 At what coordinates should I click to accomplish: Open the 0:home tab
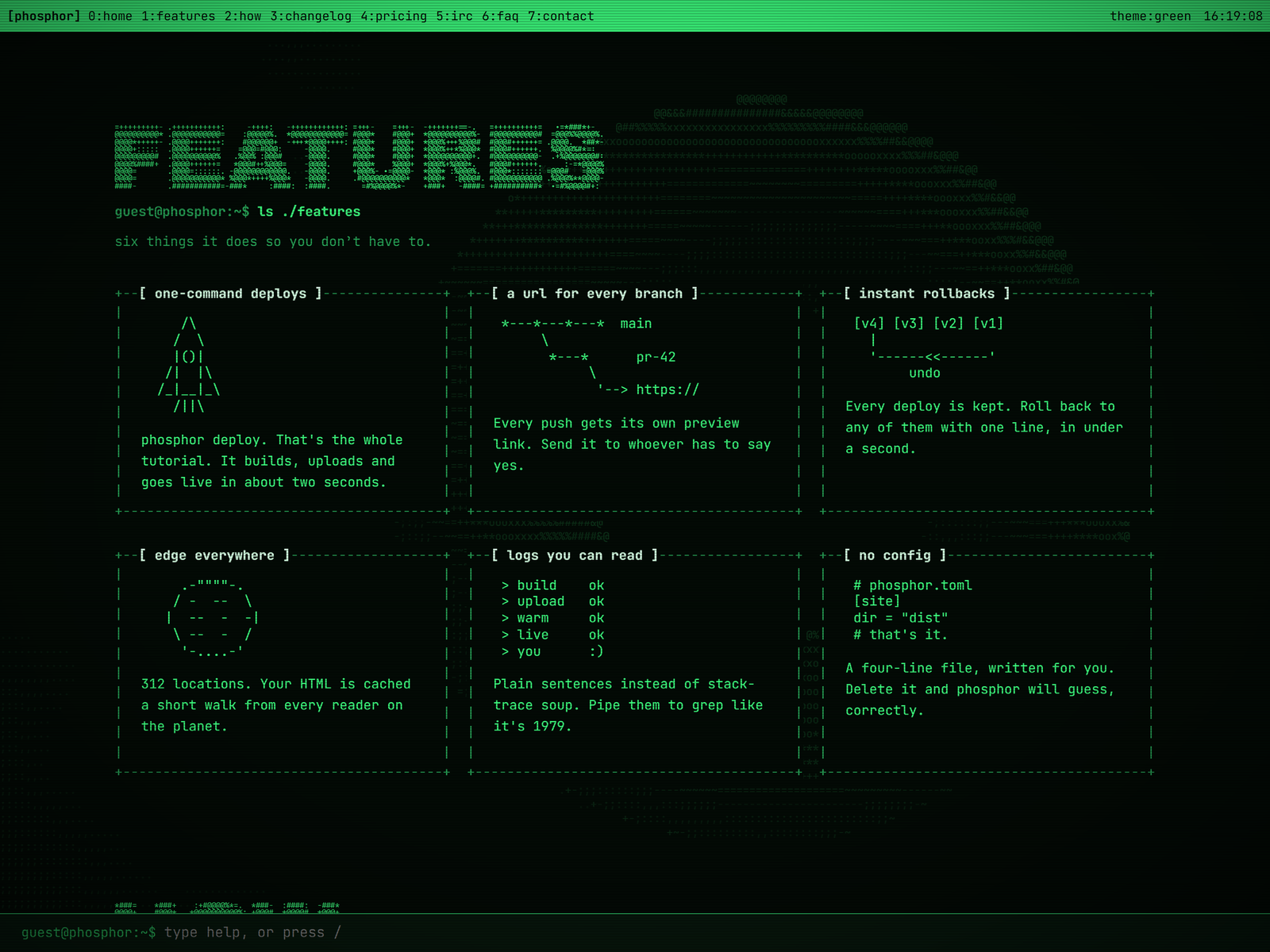[x=110, y=16]
